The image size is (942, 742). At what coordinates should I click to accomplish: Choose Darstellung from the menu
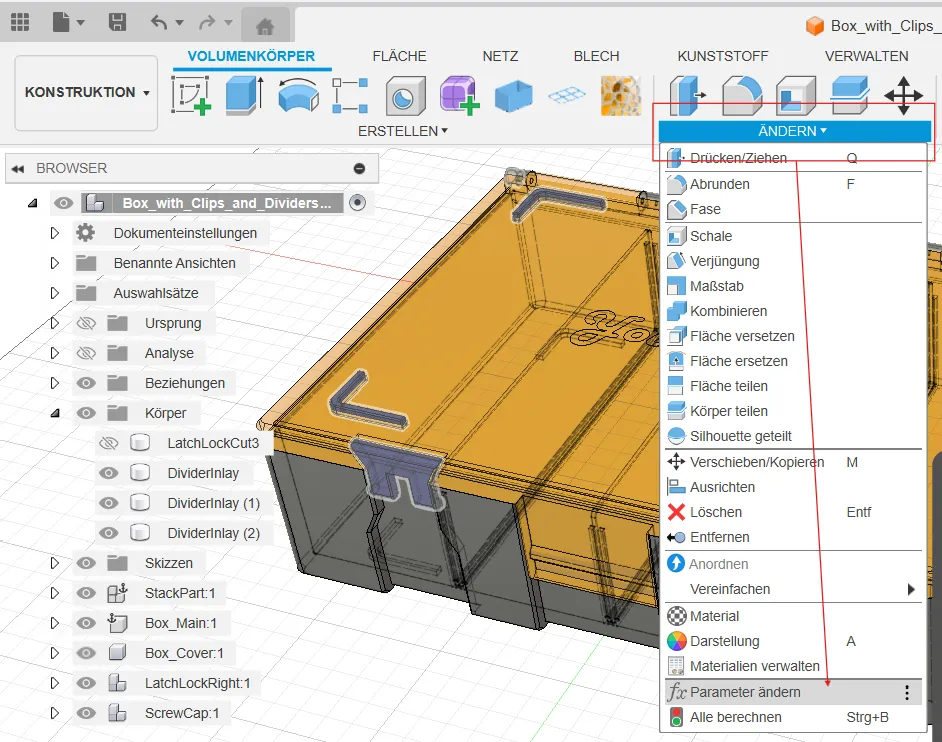point(793,641)
